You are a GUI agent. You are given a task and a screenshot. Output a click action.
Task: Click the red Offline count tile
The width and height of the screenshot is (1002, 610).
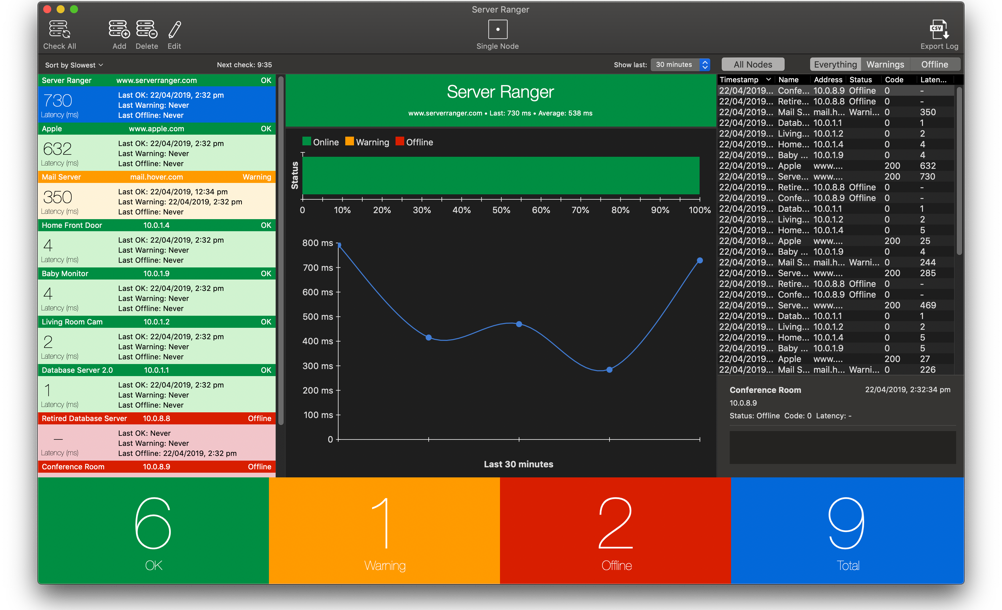(x=615, y=530)
